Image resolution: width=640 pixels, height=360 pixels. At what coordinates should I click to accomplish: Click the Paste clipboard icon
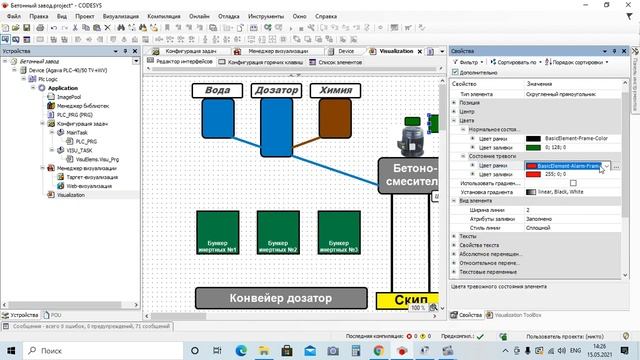click(97, 28)
